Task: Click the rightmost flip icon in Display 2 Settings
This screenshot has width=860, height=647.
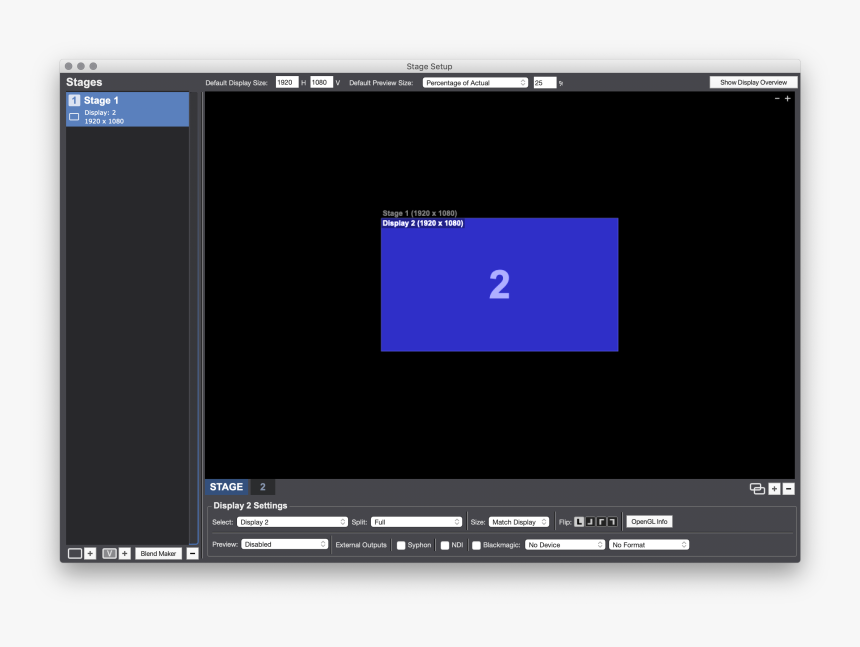Action: coord(612,521)
